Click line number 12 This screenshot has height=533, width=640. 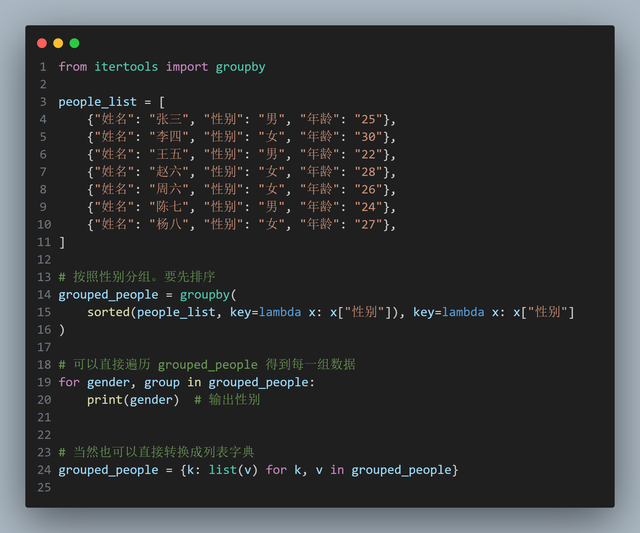44,260
